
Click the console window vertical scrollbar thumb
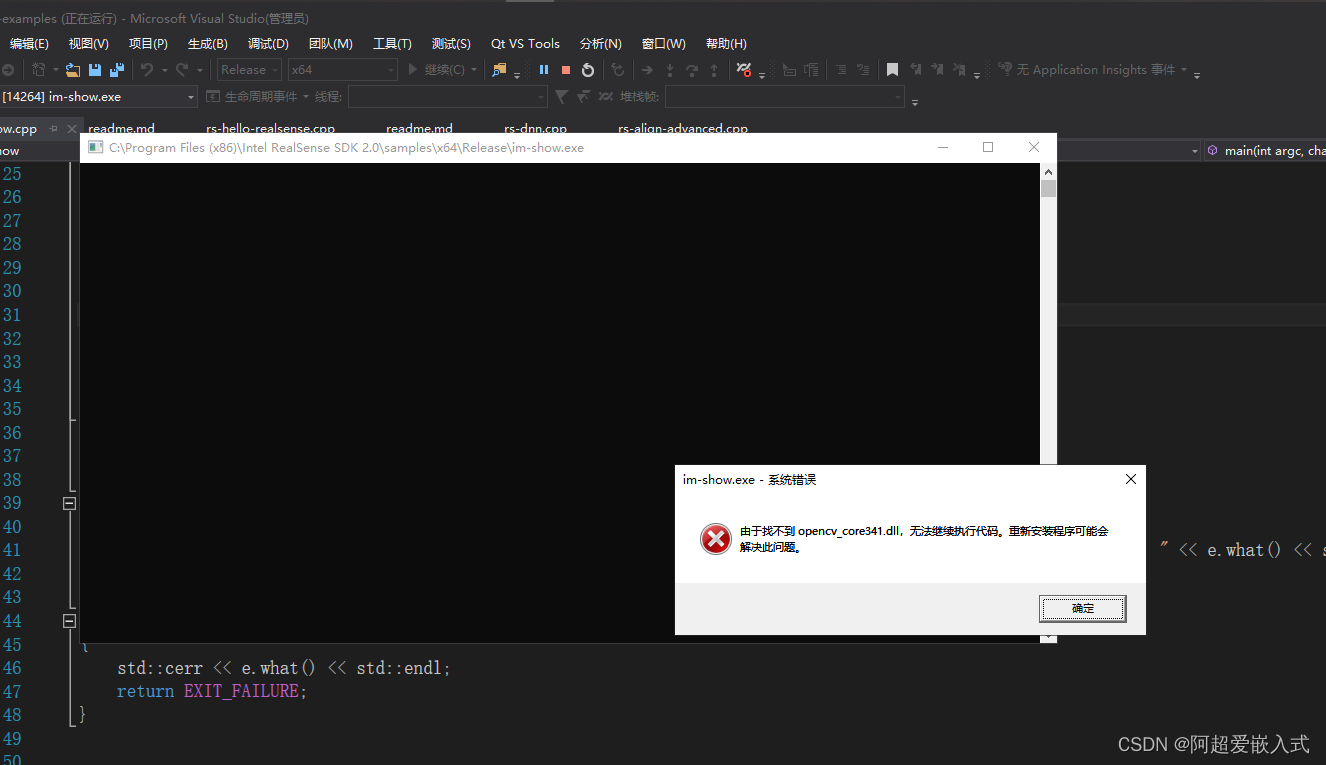tap(1048, 189)
